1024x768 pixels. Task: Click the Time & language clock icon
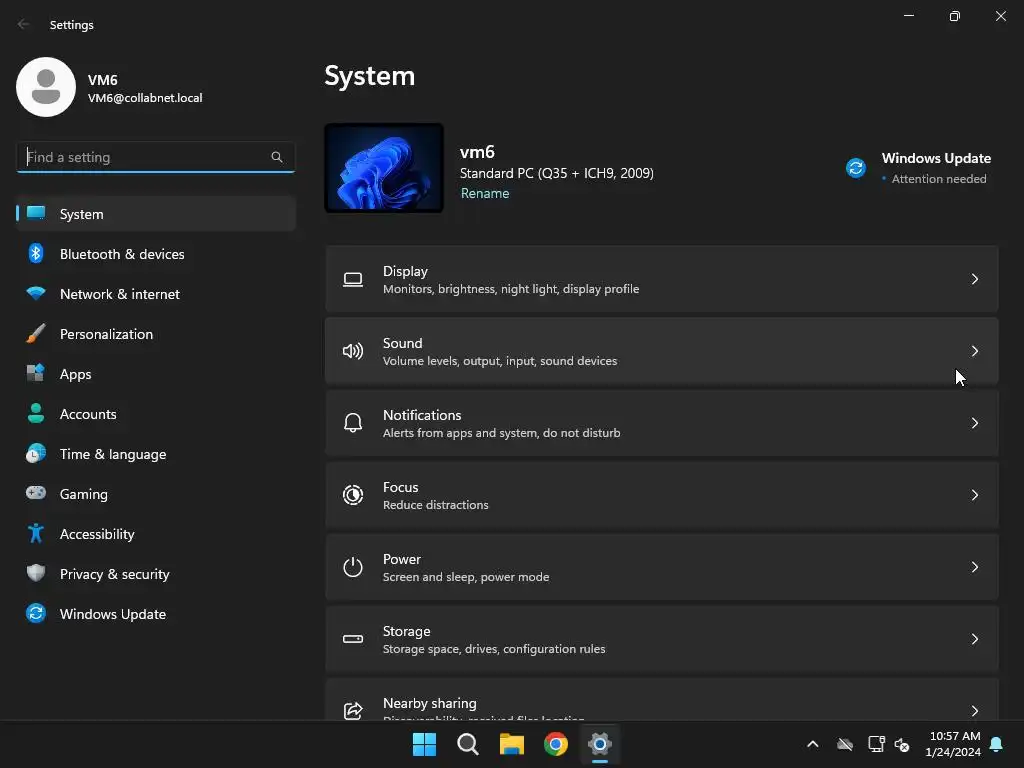point(36,453)
